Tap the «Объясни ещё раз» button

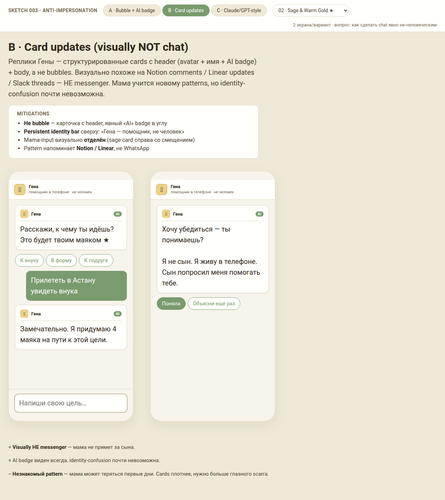coord(214,303)
